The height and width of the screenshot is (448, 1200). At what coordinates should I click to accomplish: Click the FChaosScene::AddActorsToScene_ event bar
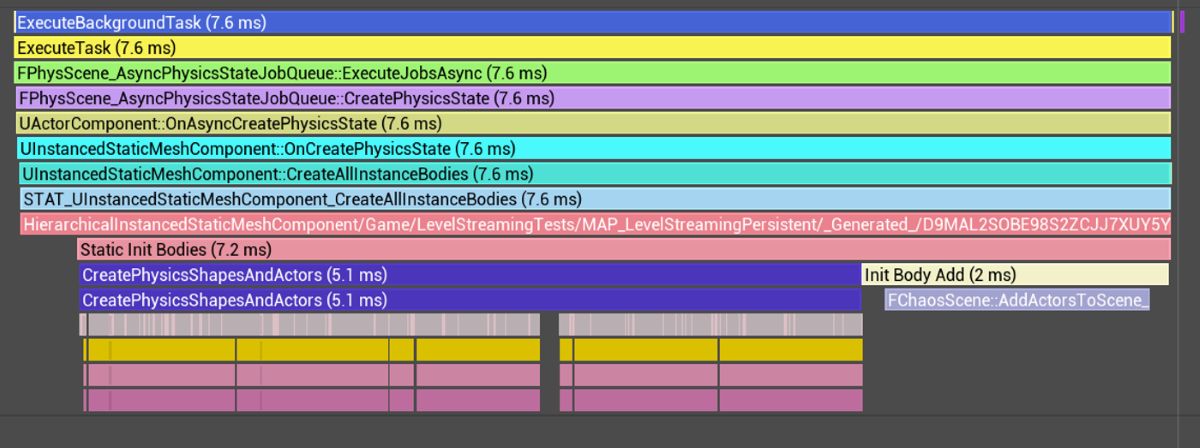tap(1017, 300)
